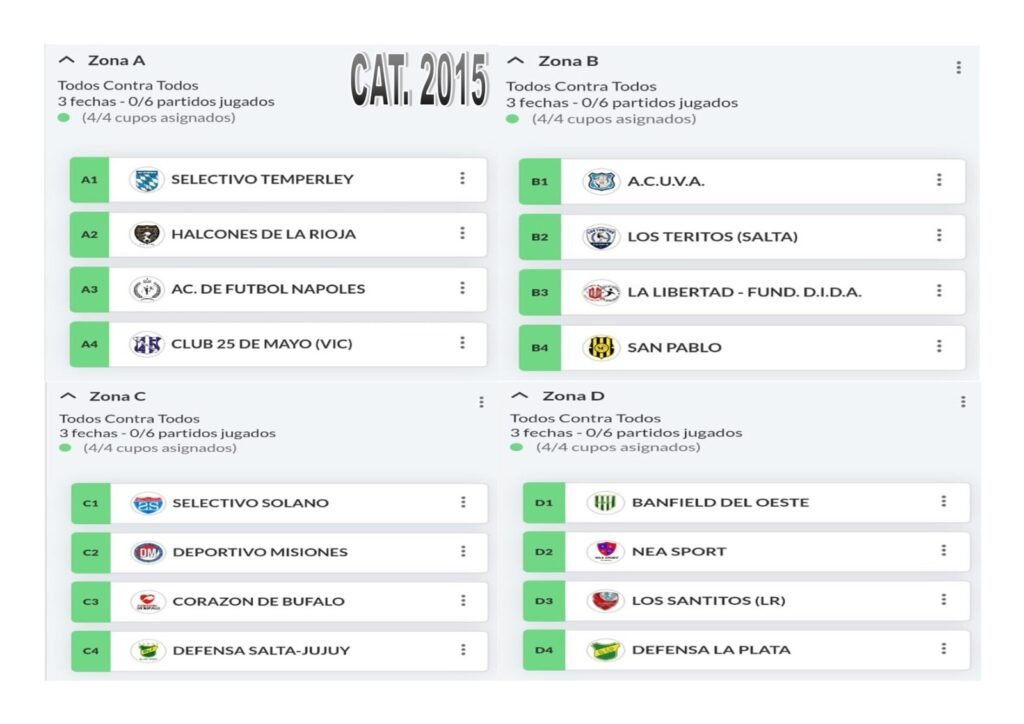This screenshot has height=724, width=1024.
Task: Open three-dot menu for Selectivo Temperley
Action: tap(462, 178)
